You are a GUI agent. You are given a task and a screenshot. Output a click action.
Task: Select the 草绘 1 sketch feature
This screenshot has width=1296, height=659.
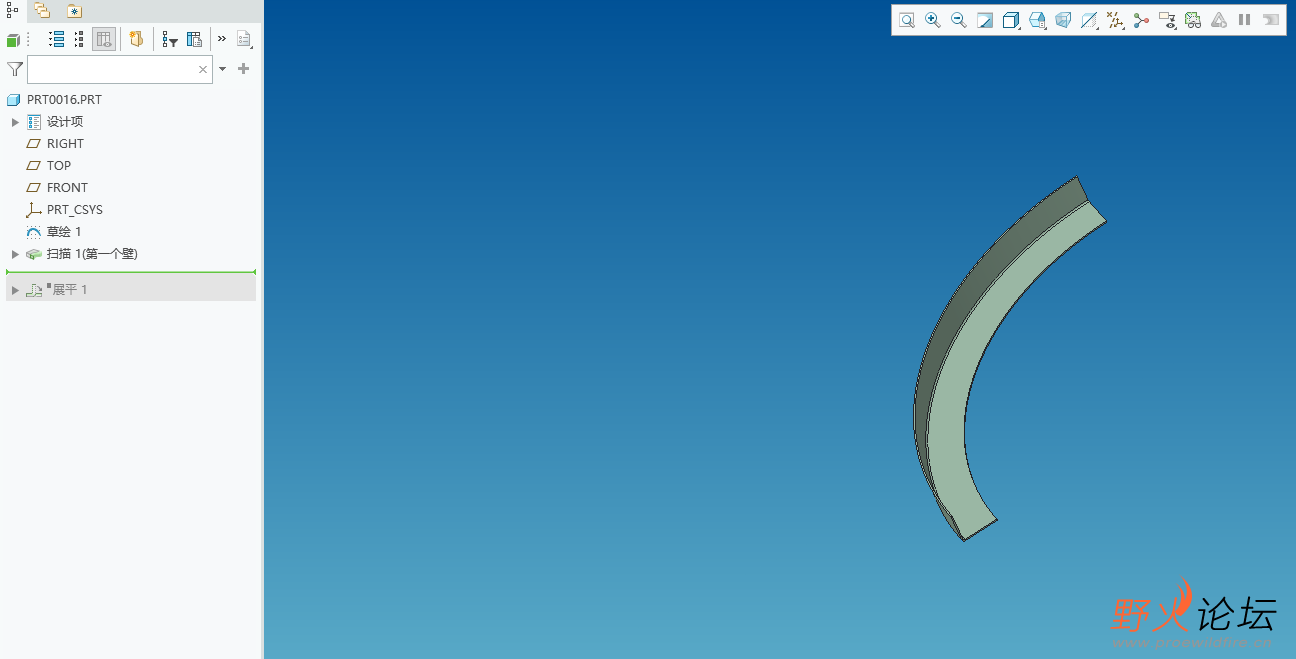64,232
